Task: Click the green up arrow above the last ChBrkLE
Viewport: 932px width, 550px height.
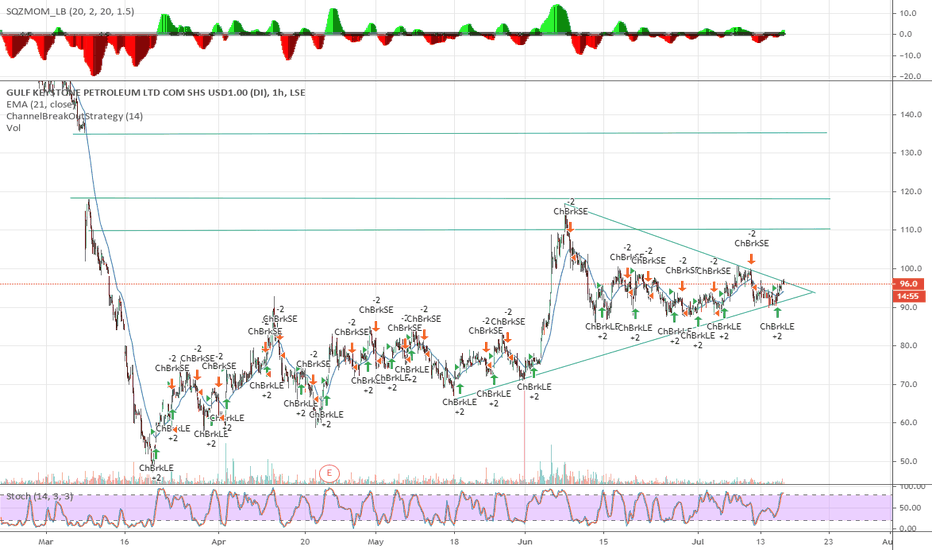Action: tap(777, 312)
